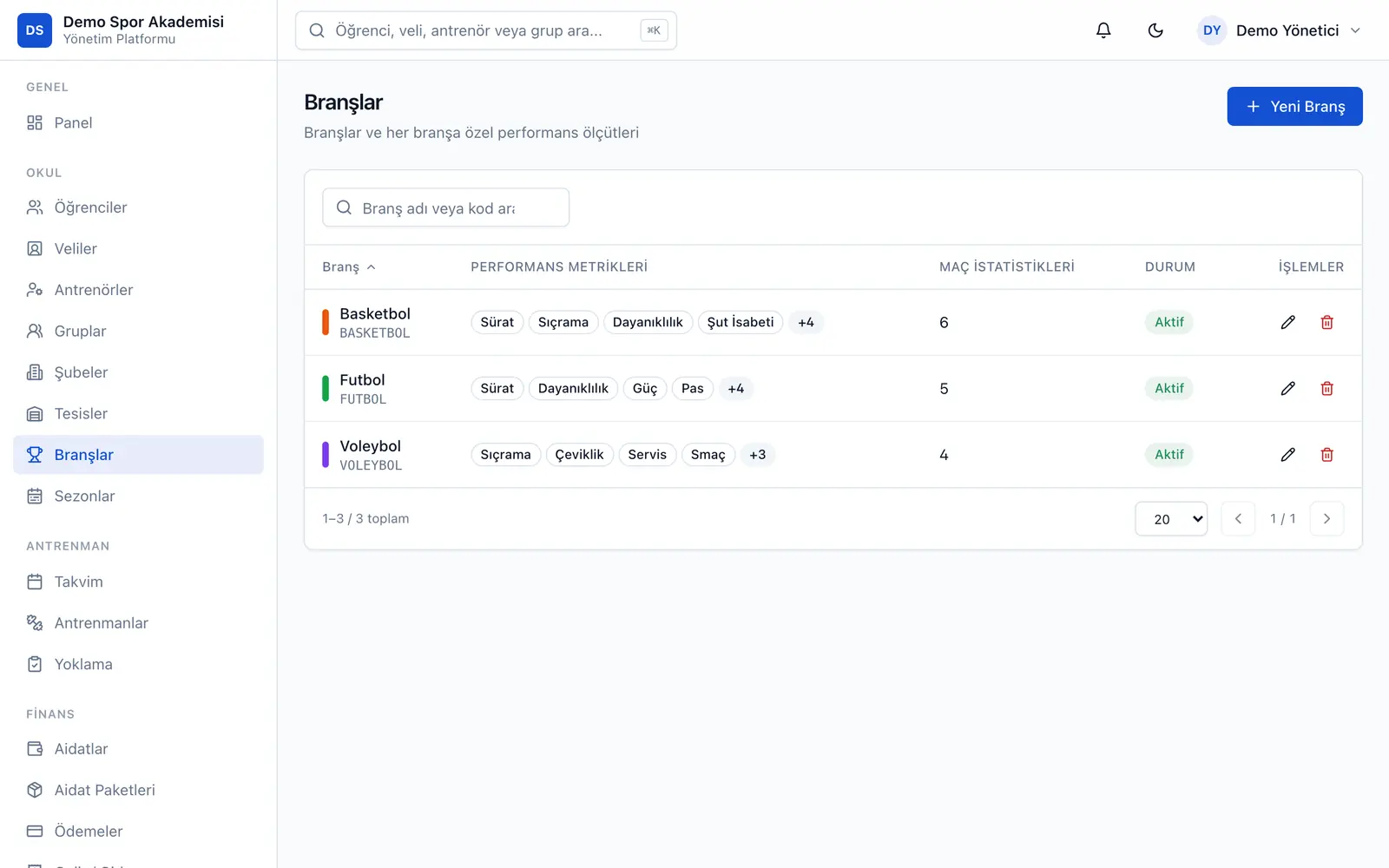Open Panel in sidebar
Image resolution: width=1389 pixels, height=868 pixels.
coord(138,122)
